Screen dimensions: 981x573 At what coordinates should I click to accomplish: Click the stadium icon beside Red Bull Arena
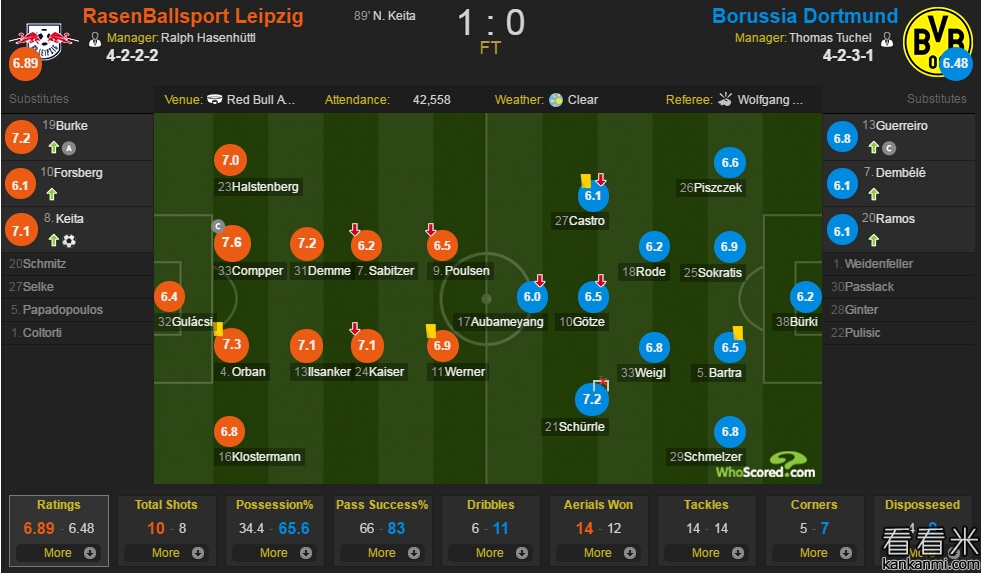pyautogui.click(x=214, y=100)
